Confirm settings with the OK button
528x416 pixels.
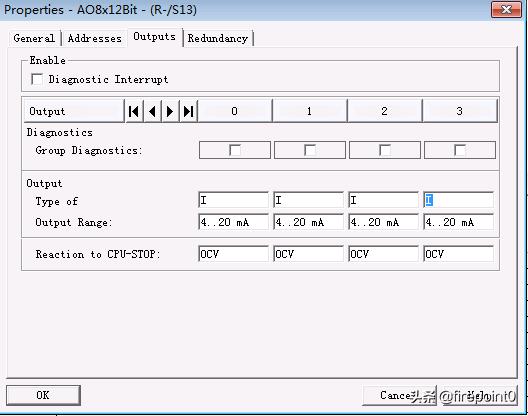pos(43,395)
